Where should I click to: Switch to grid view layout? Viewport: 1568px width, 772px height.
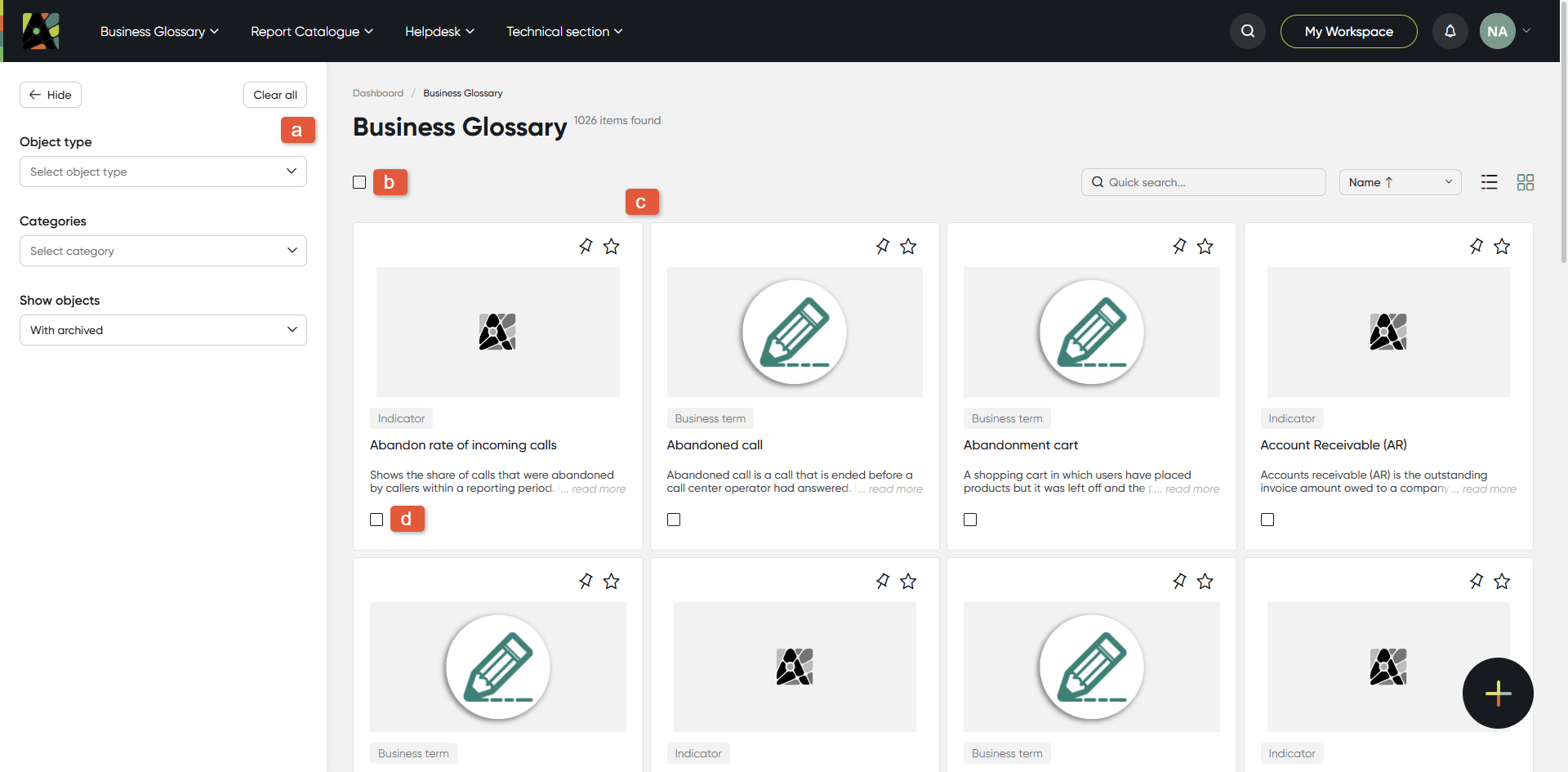click(x=1525, y=182)
